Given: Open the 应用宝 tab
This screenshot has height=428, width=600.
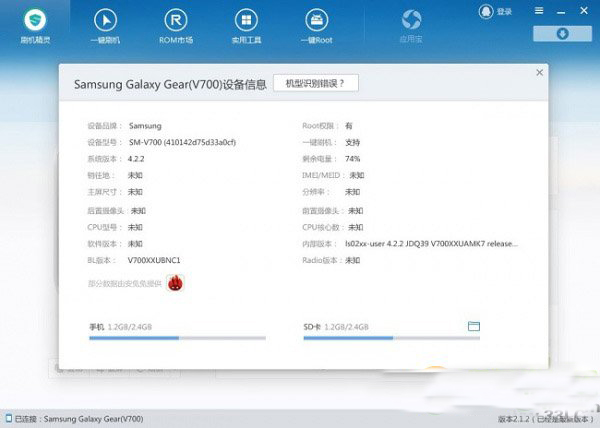Looking at the screenshot, I should pos(411,26).
